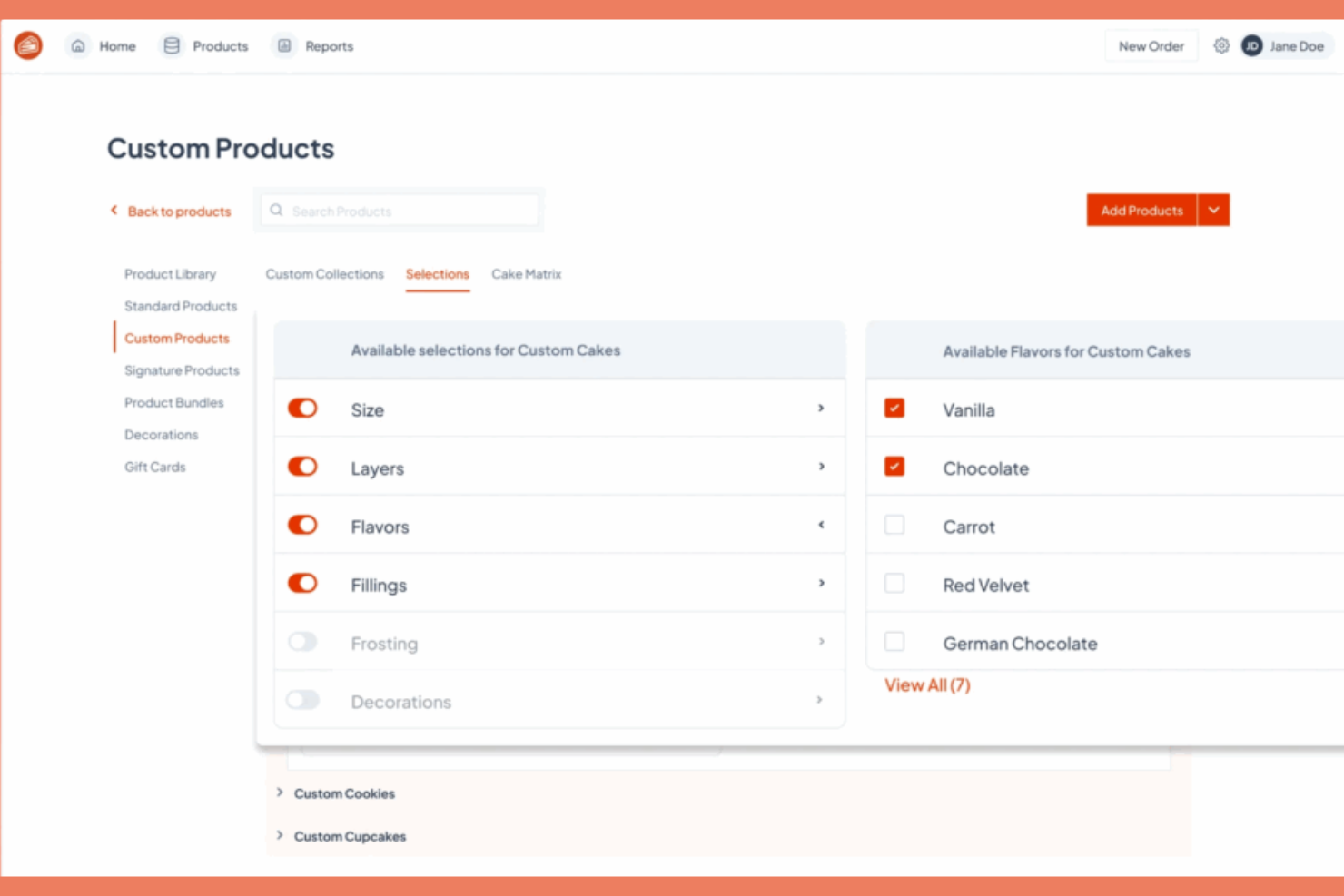Image resolution: width=1344 pixels, height=896 pixels.
Task: Expand the Size row chevron
Action: click(821, 409)
